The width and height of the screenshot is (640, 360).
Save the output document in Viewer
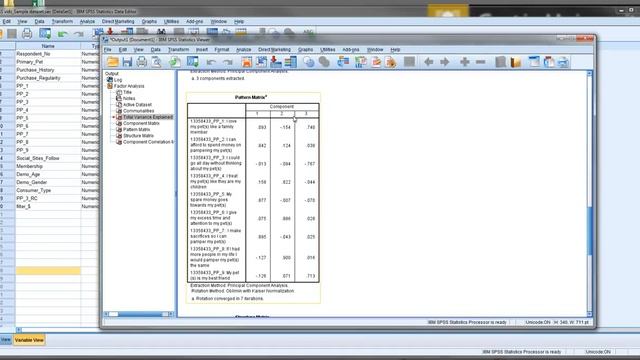(127, 62)
